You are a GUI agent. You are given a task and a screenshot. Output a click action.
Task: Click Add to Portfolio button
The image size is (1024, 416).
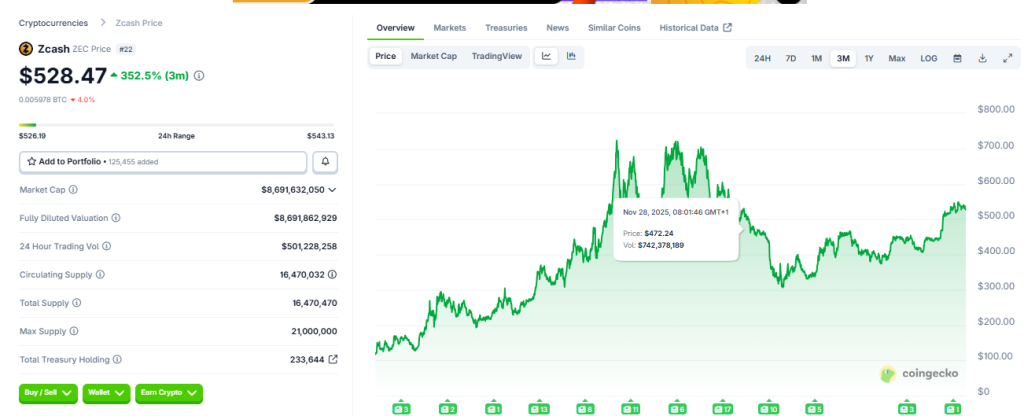coord(163,161)
